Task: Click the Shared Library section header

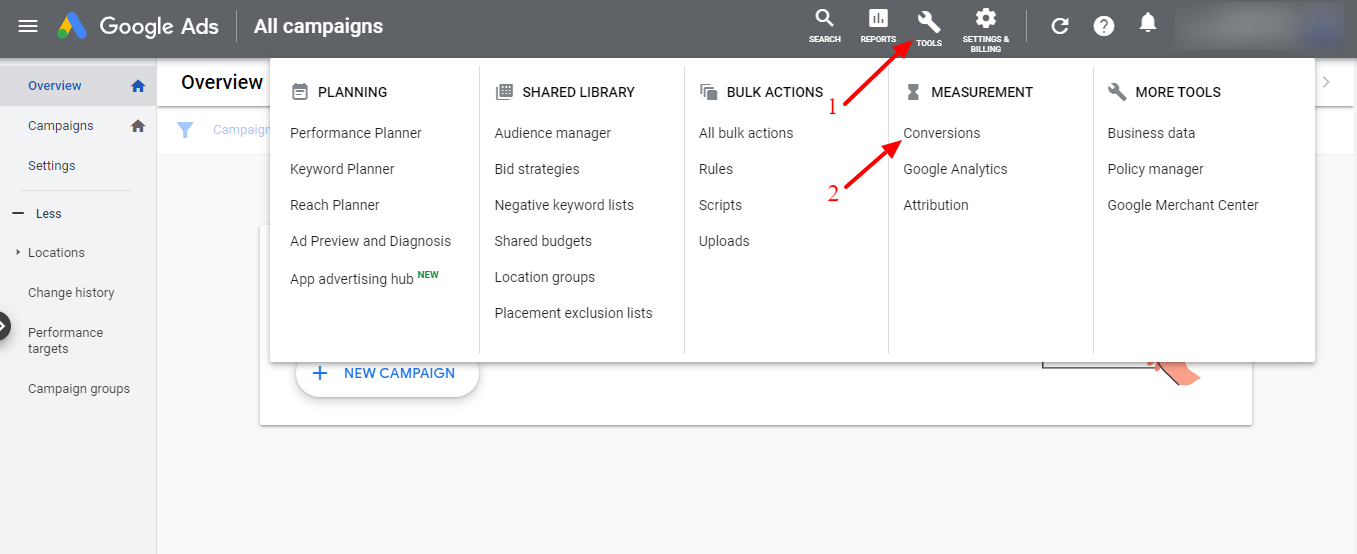Action: (565, 92)
